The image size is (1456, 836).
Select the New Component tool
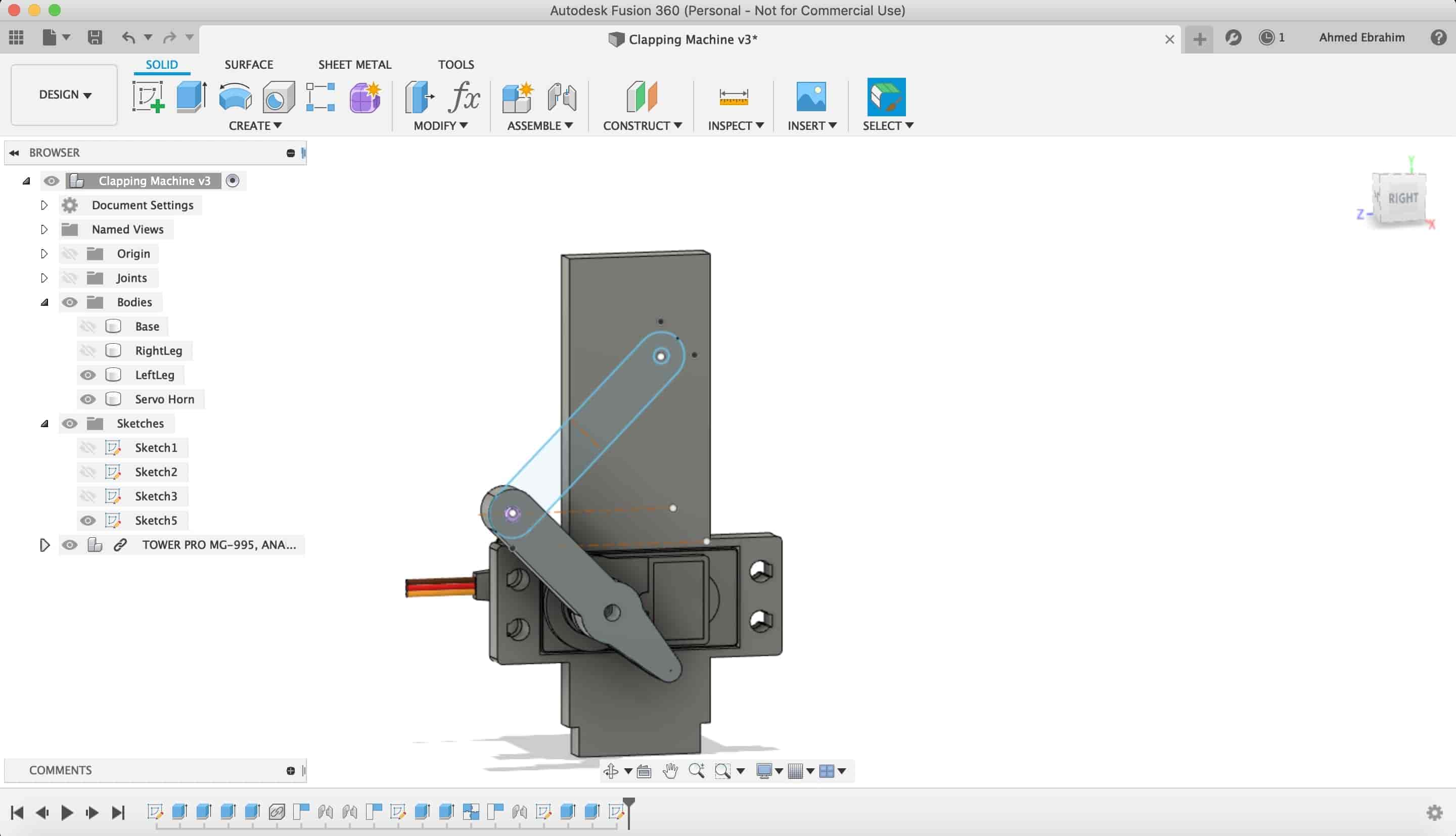point(518,97)
